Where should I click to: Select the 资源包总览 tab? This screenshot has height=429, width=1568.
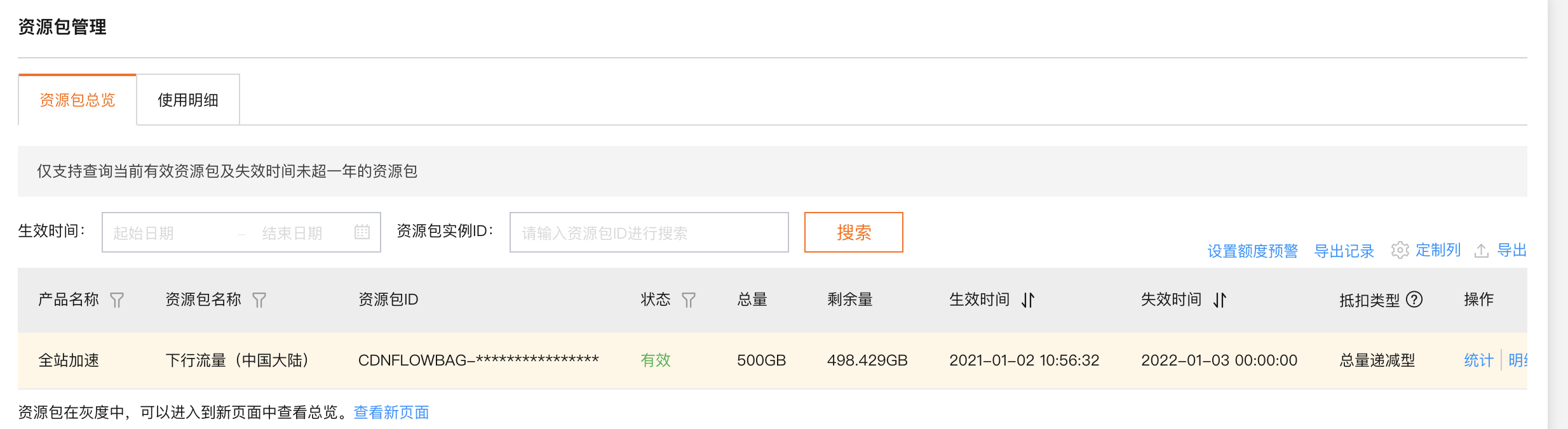point(78,100)
